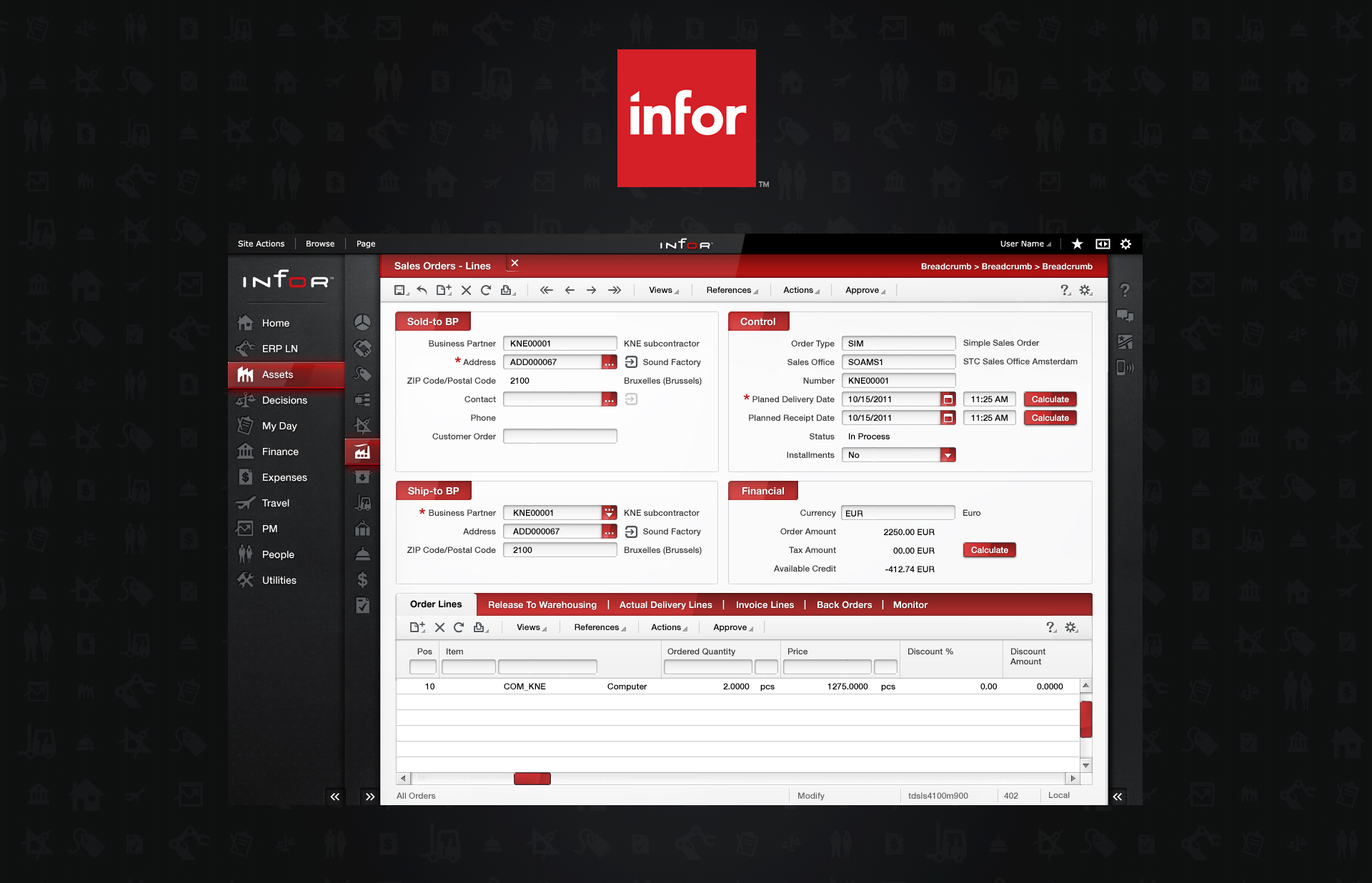
Task: Switch to Actual Delivery Lines tab
Action: click(666, 604)
